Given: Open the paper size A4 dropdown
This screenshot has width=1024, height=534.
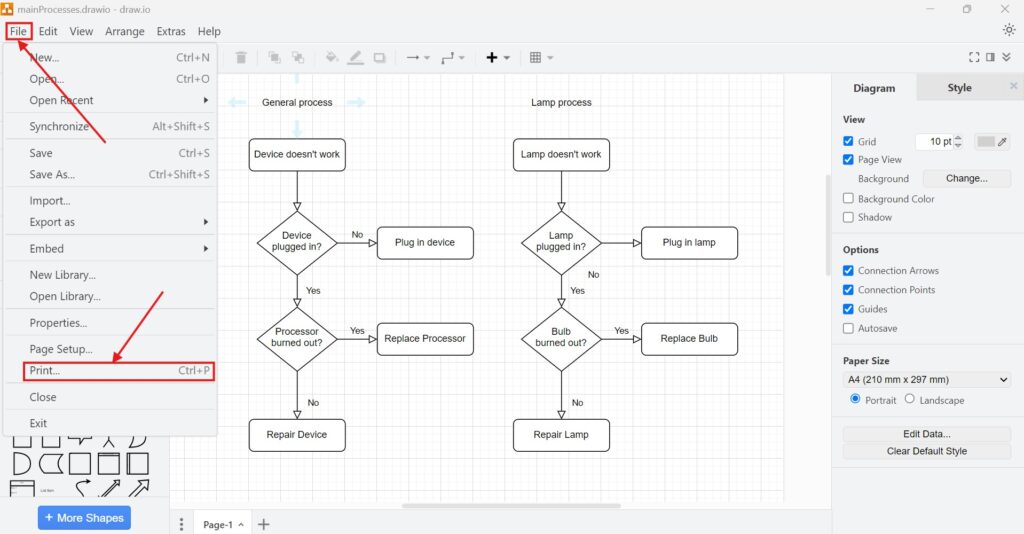Looking at the screenshot, I should [x=927, y=380].
